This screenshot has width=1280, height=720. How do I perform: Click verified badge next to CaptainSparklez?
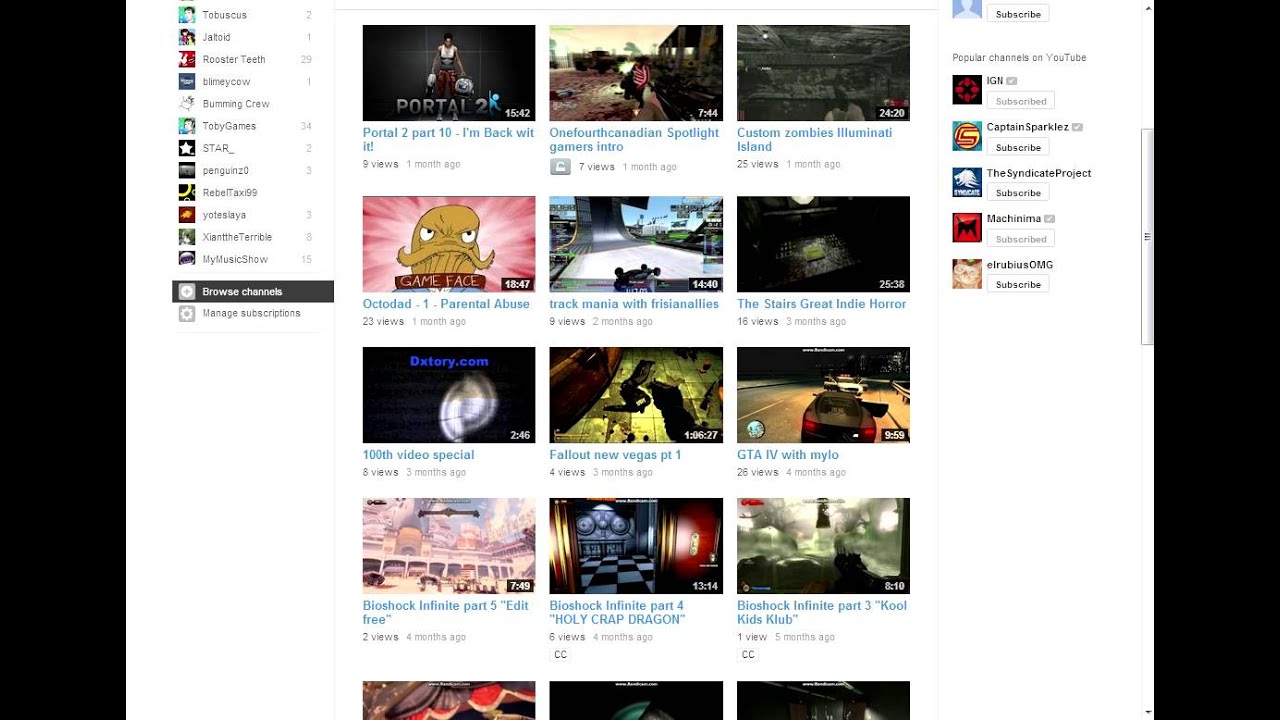click(1077, 127)
